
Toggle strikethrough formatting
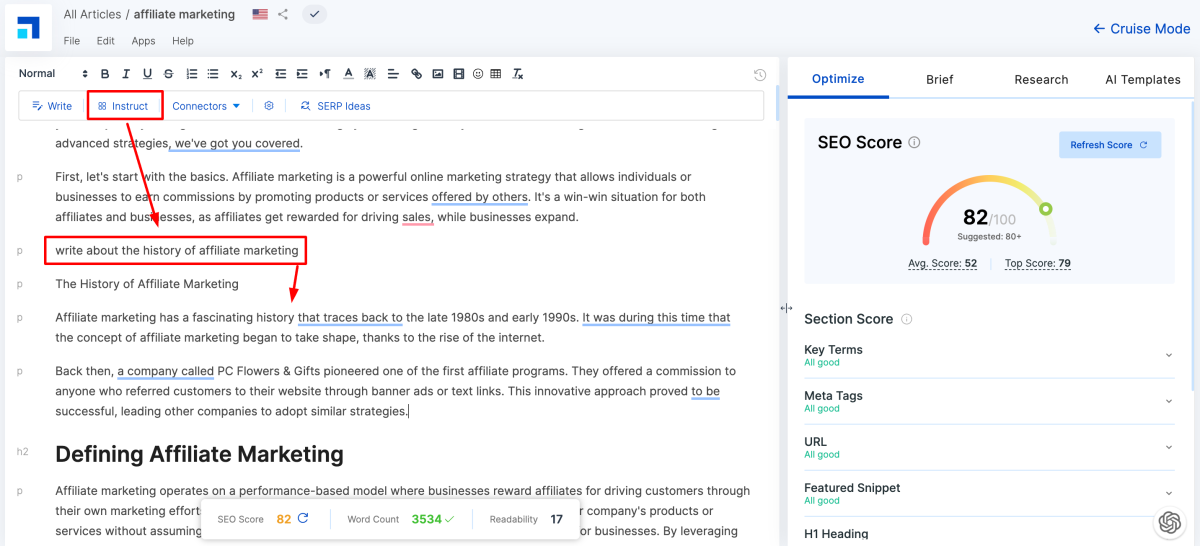click(168, 74)
